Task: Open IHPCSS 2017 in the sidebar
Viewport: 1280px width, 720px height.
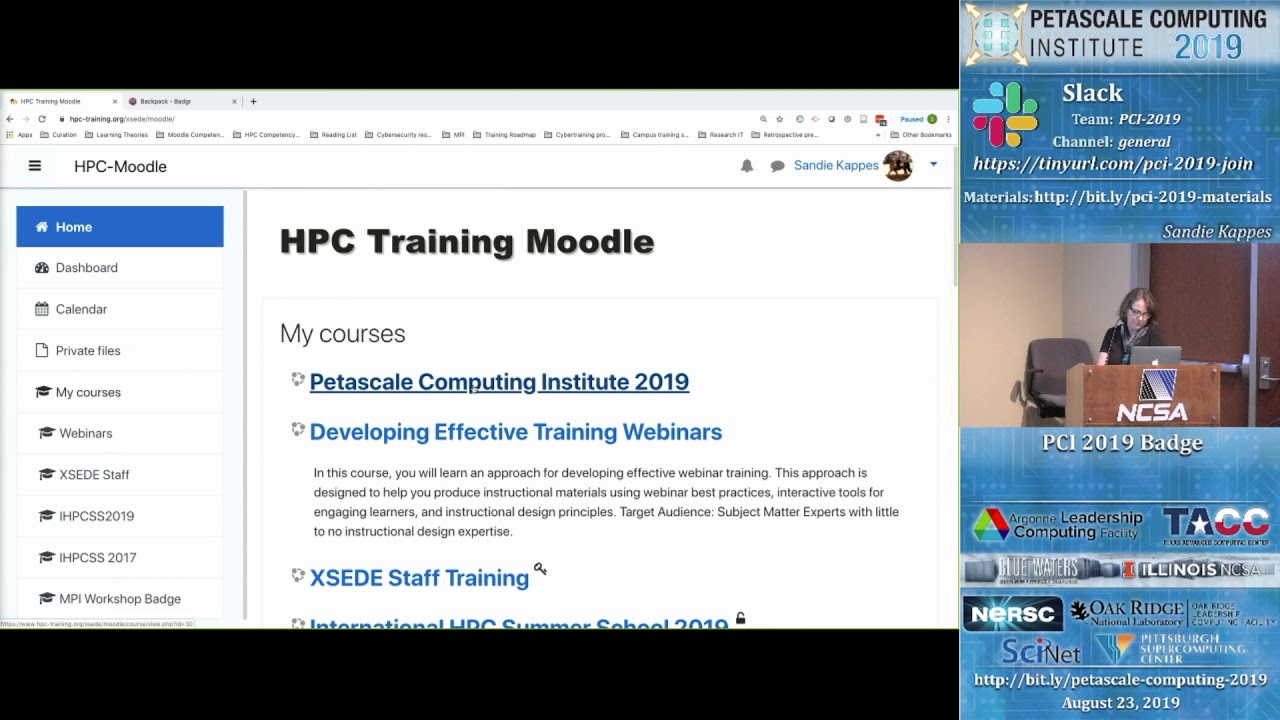Action: [x=120, y=558]
